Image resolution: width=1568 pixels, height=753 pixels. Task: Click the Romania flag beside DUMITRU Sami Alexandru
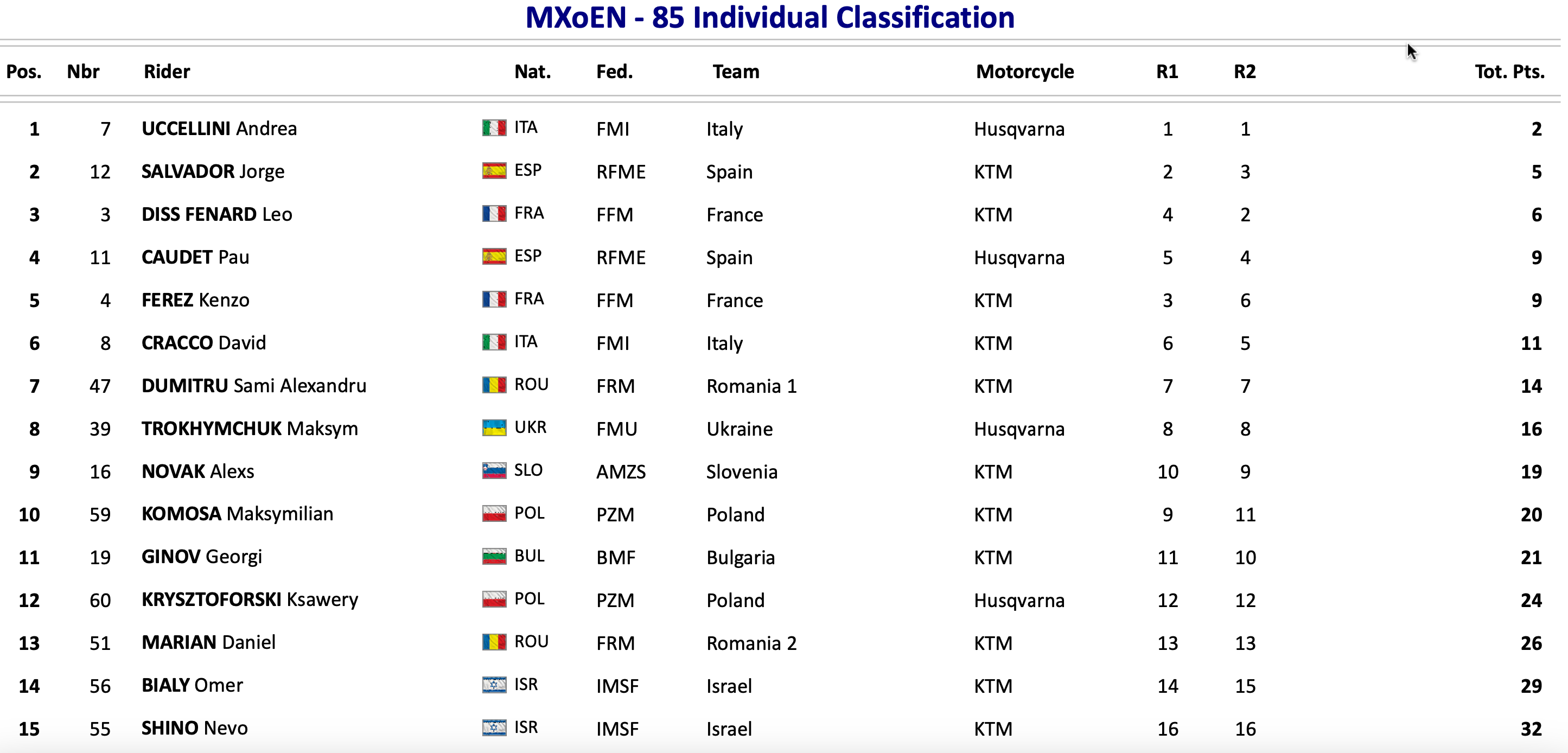point(494,385)
